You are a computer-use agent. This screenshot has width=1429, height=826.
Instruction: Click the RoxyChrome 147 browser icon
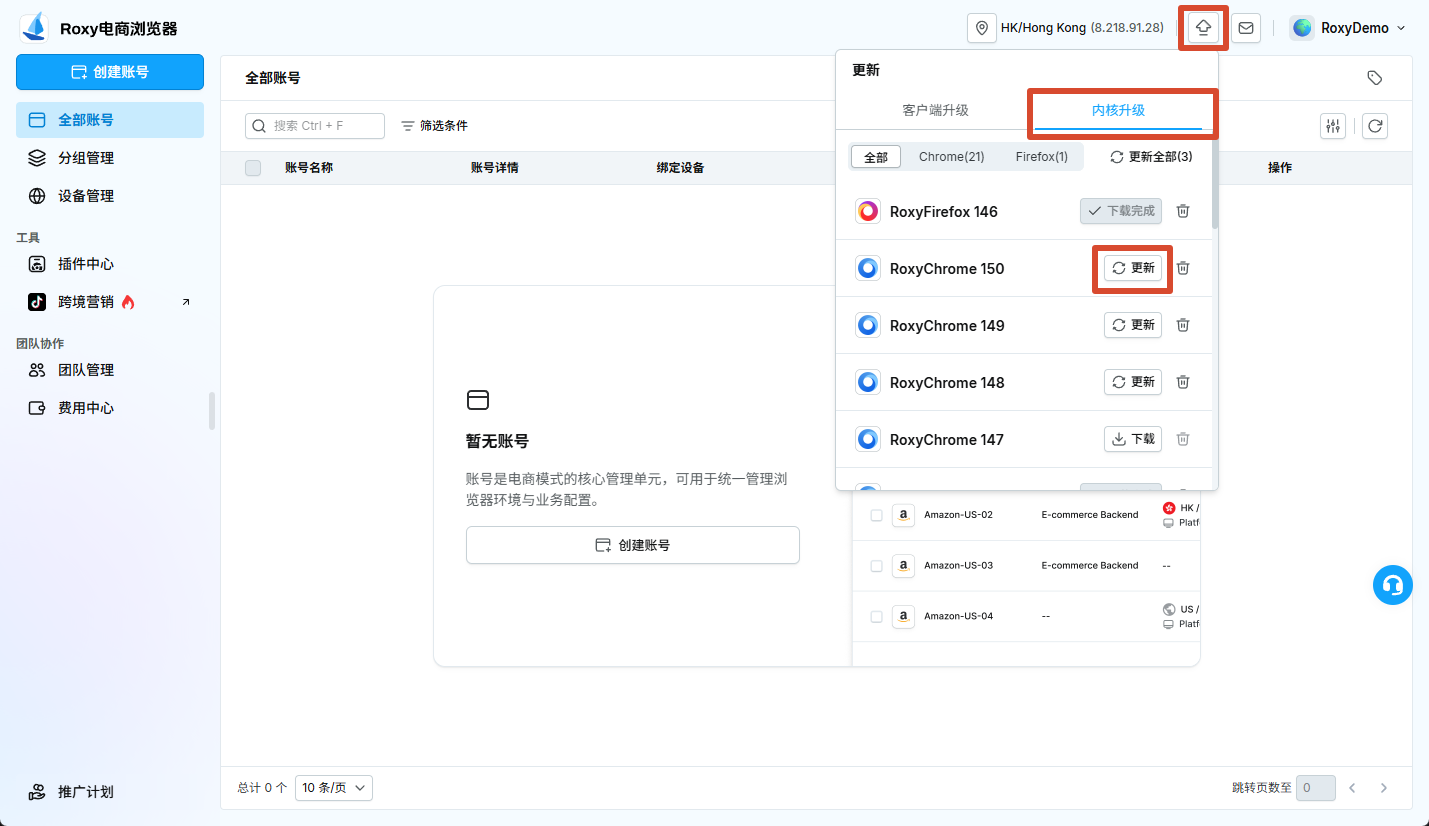(868, 439)
